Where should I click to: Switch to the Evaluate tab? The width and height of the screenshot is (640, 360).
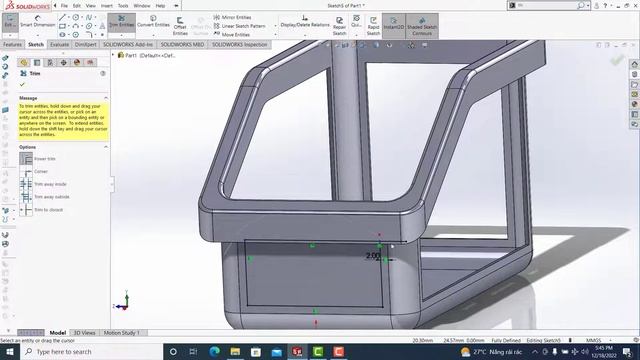59,44
